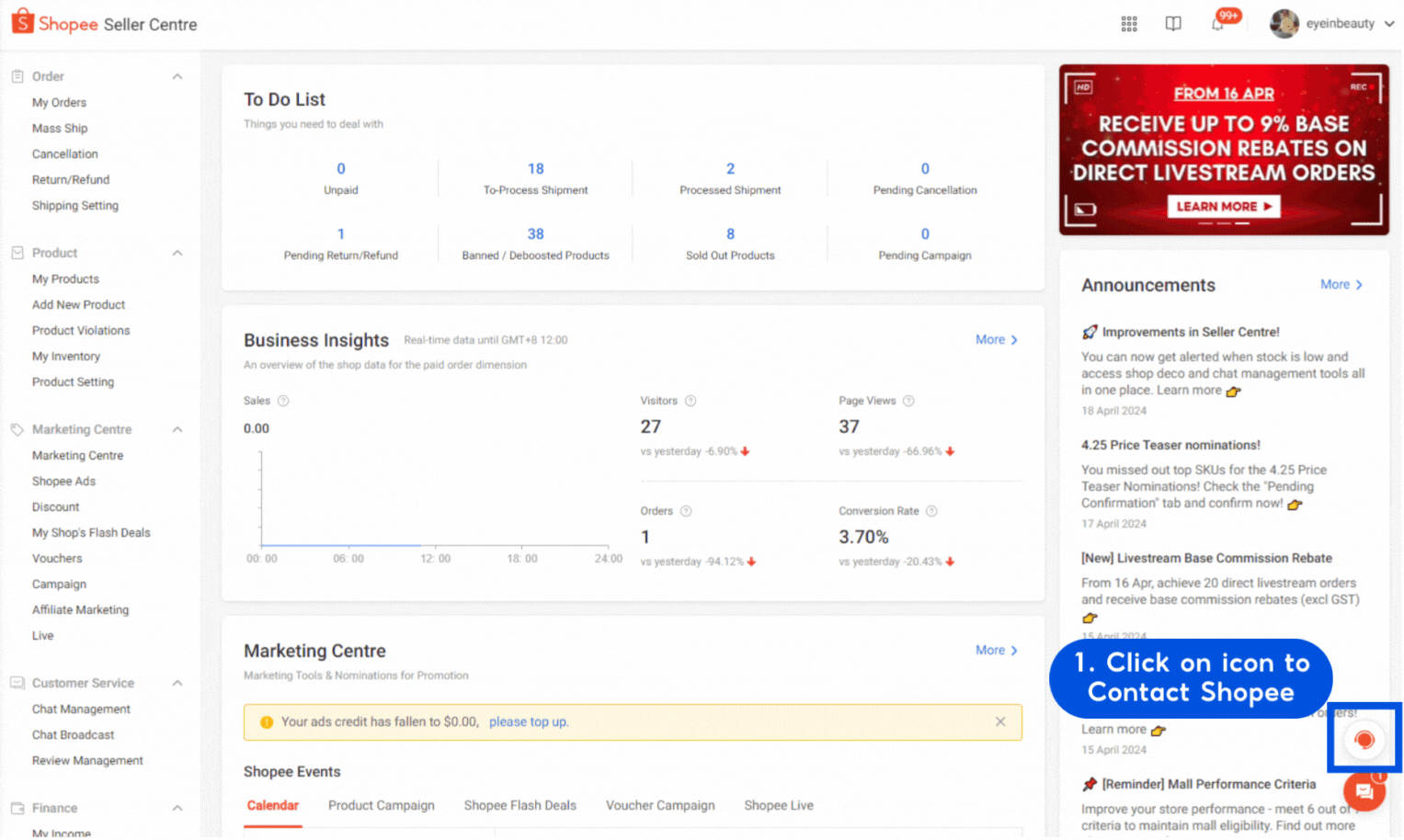Open More link in Announcements panel
Image resolution: width=1404 pixels, height=840 pixels.
click(1341, 285)
